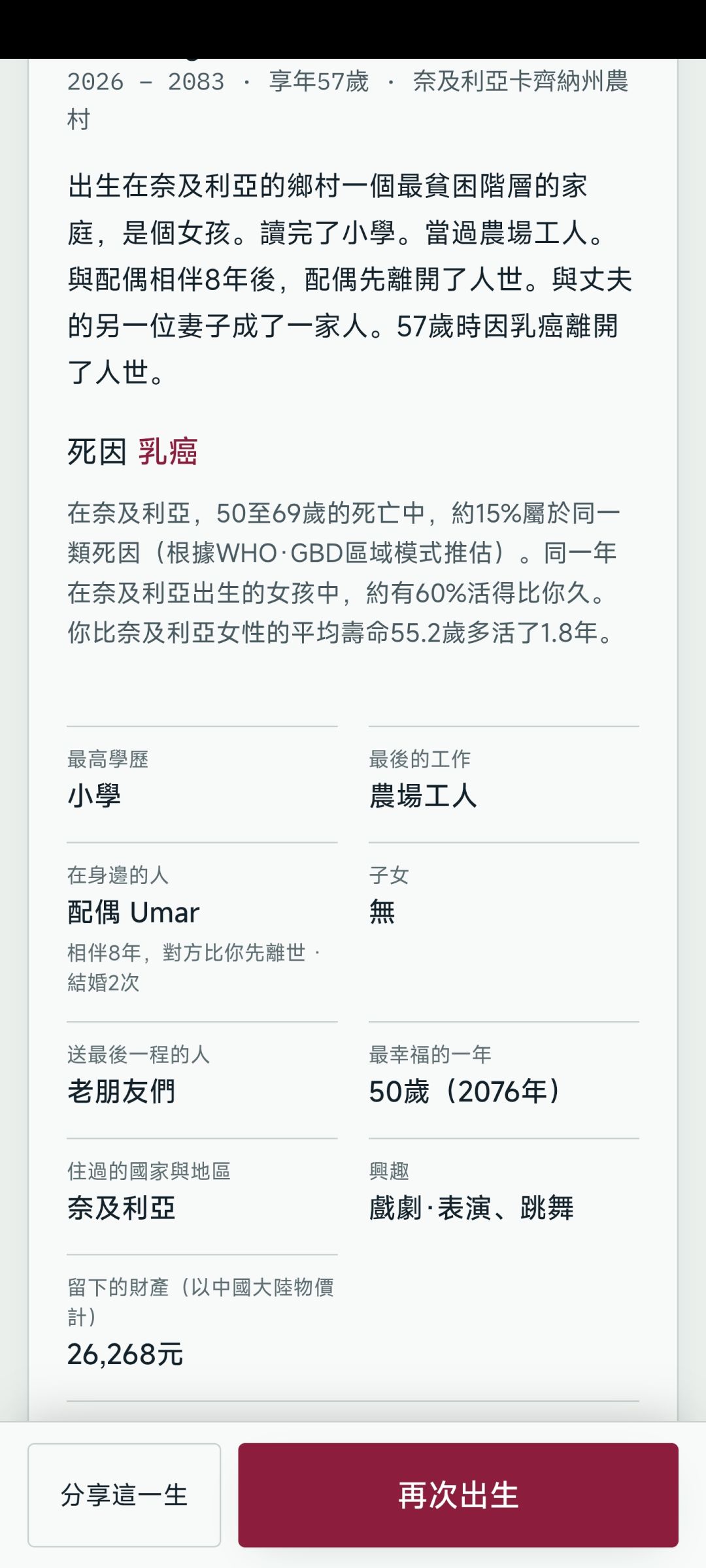Tap the 最幸福的一年 50歲 entry
The image size is (706, 1568).
coord(504,1080)
